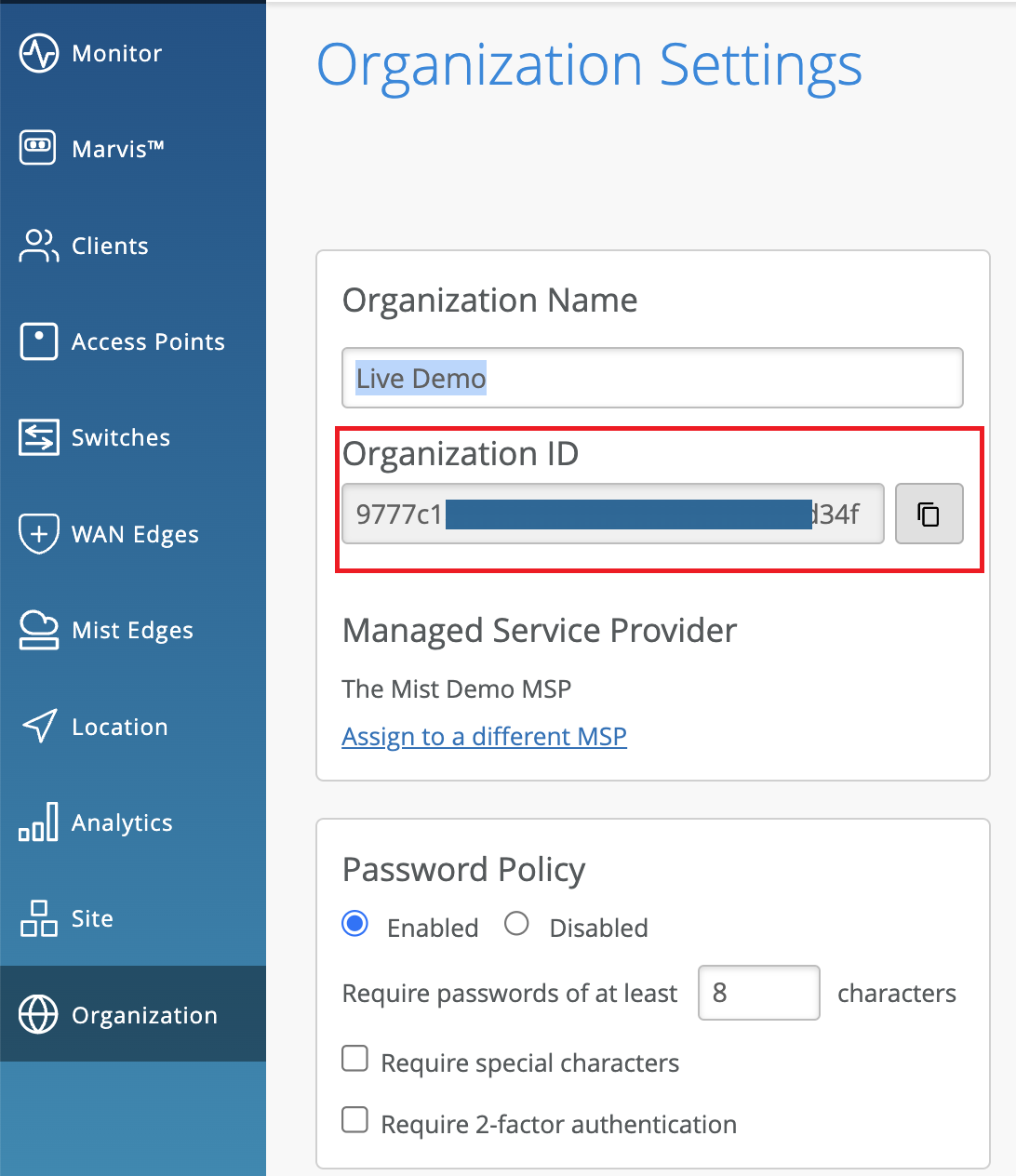Viewport: 1016px width, 1176px height.
Task: Open the Analytics menu item
Action: click(x=121, y=822)
